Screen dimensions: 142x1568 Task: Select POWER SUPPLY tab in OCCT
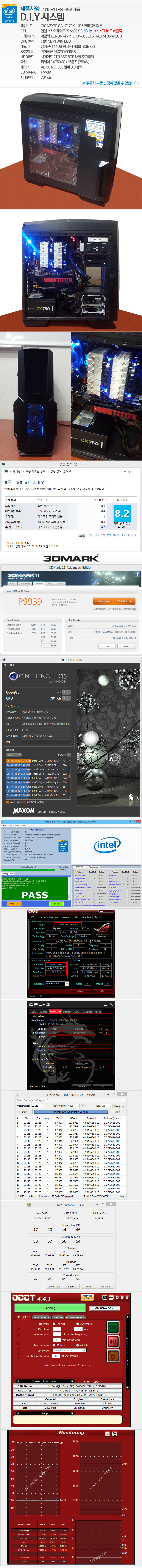(76, 1318)
